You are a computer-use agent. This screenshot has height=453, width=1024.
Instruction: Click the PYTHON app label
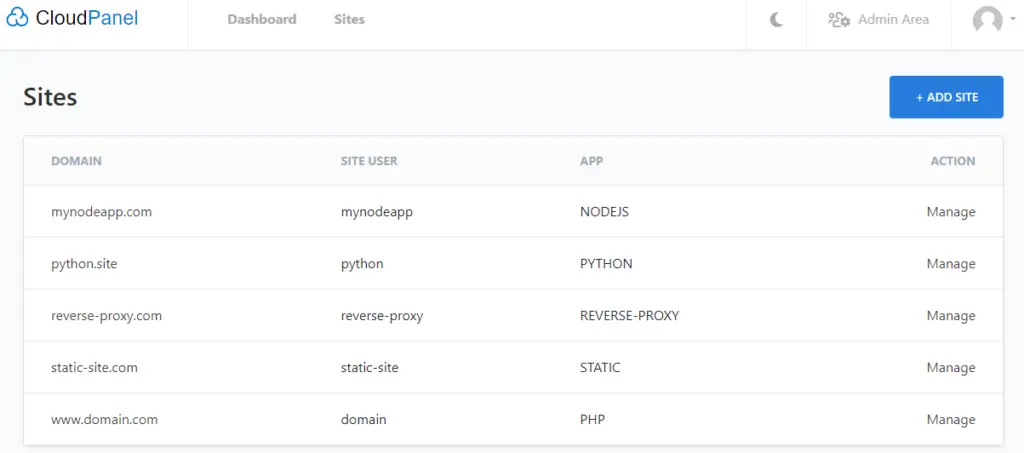coord(606,264)
